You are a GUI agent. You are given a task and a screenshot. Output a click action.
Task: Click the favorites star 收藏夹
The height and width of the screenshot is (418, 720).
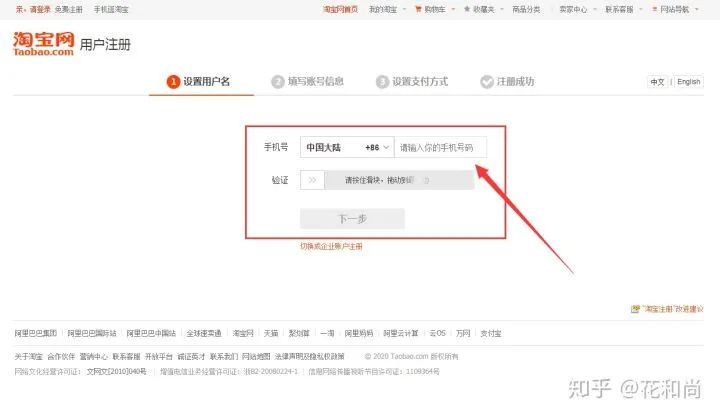(x=467, y=9)
